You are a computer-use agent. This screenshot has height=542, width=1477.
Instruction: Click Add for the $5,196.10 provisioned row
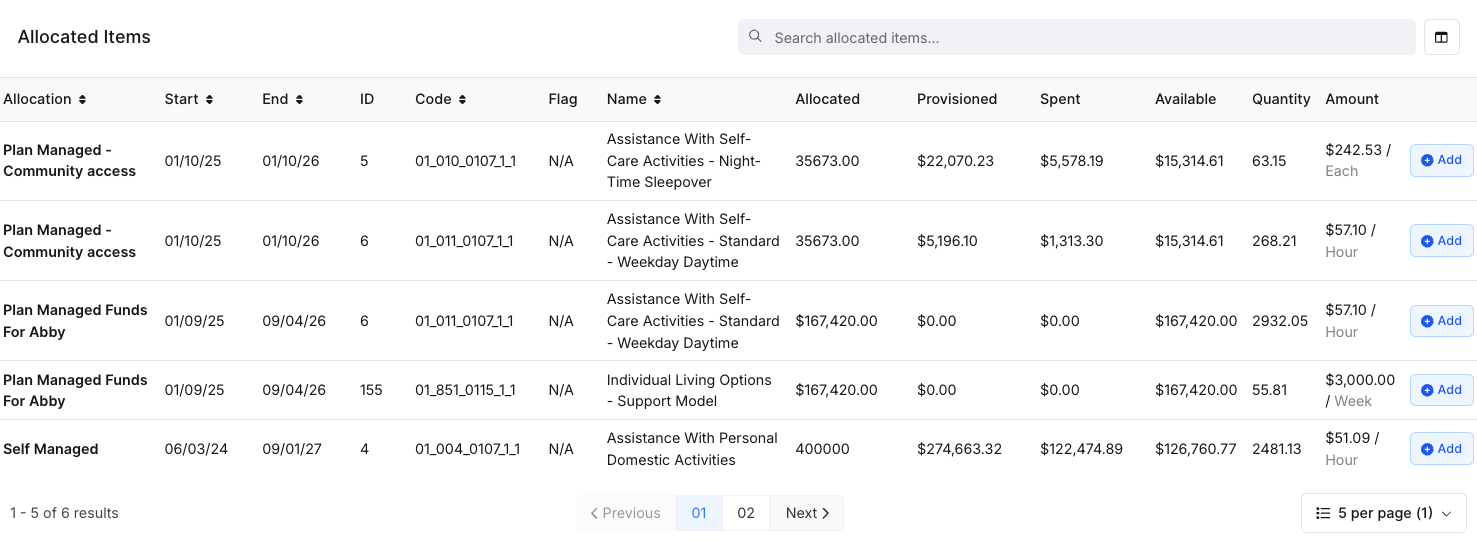tap(1441, 241)
